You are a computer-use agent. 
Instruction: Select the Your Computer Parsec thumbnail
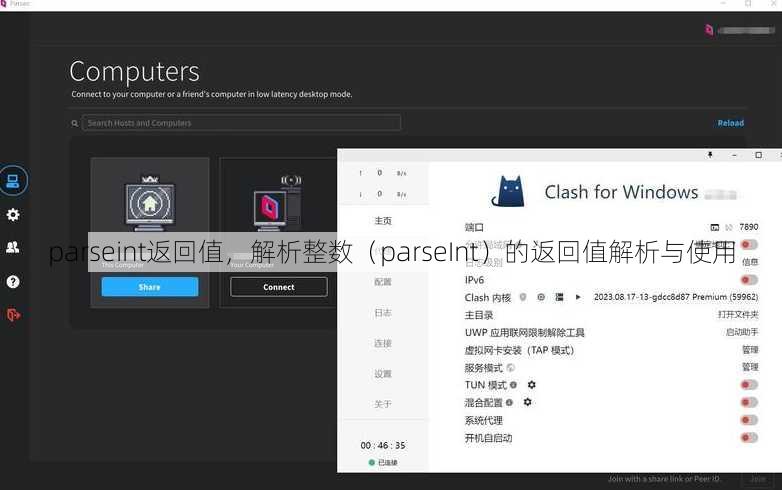278,203
